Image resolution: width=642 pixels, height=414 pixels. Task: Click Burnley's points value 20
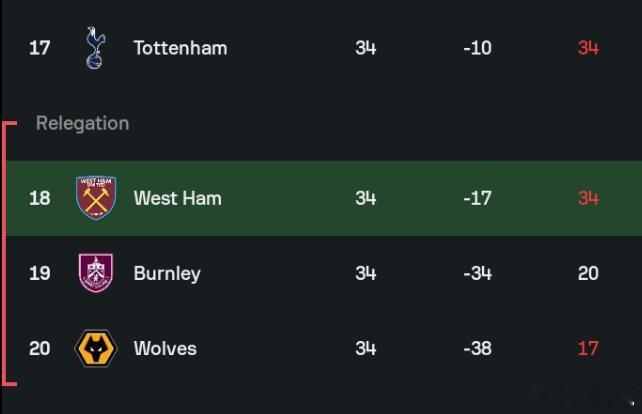pyautogui.click(x=588, y=273)
